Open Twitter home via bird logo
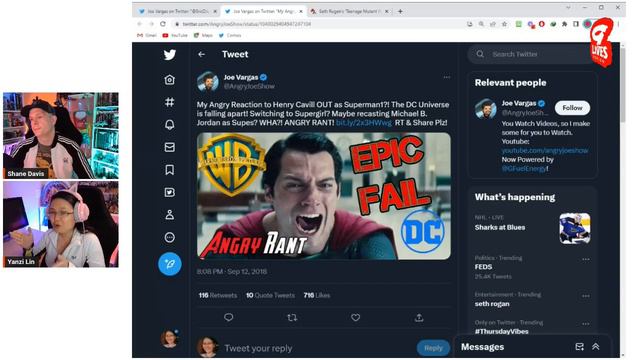The height and width of the screenshot is (360, 640). [x=169, y=54]
